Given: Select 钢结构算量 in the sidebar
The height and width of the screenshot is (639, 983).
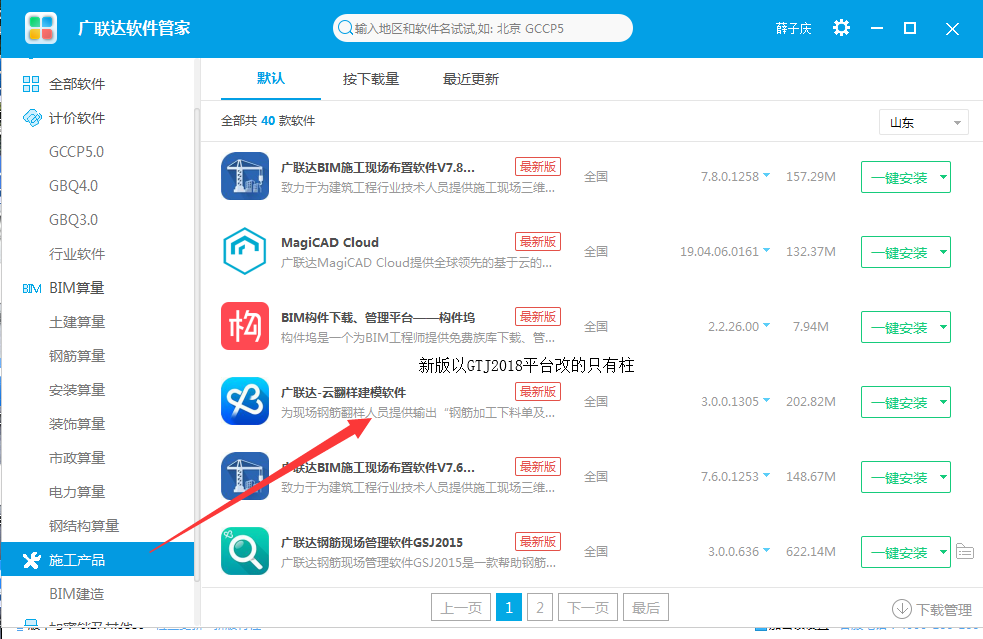Looking at the screenshot, I should coord(84,525).
